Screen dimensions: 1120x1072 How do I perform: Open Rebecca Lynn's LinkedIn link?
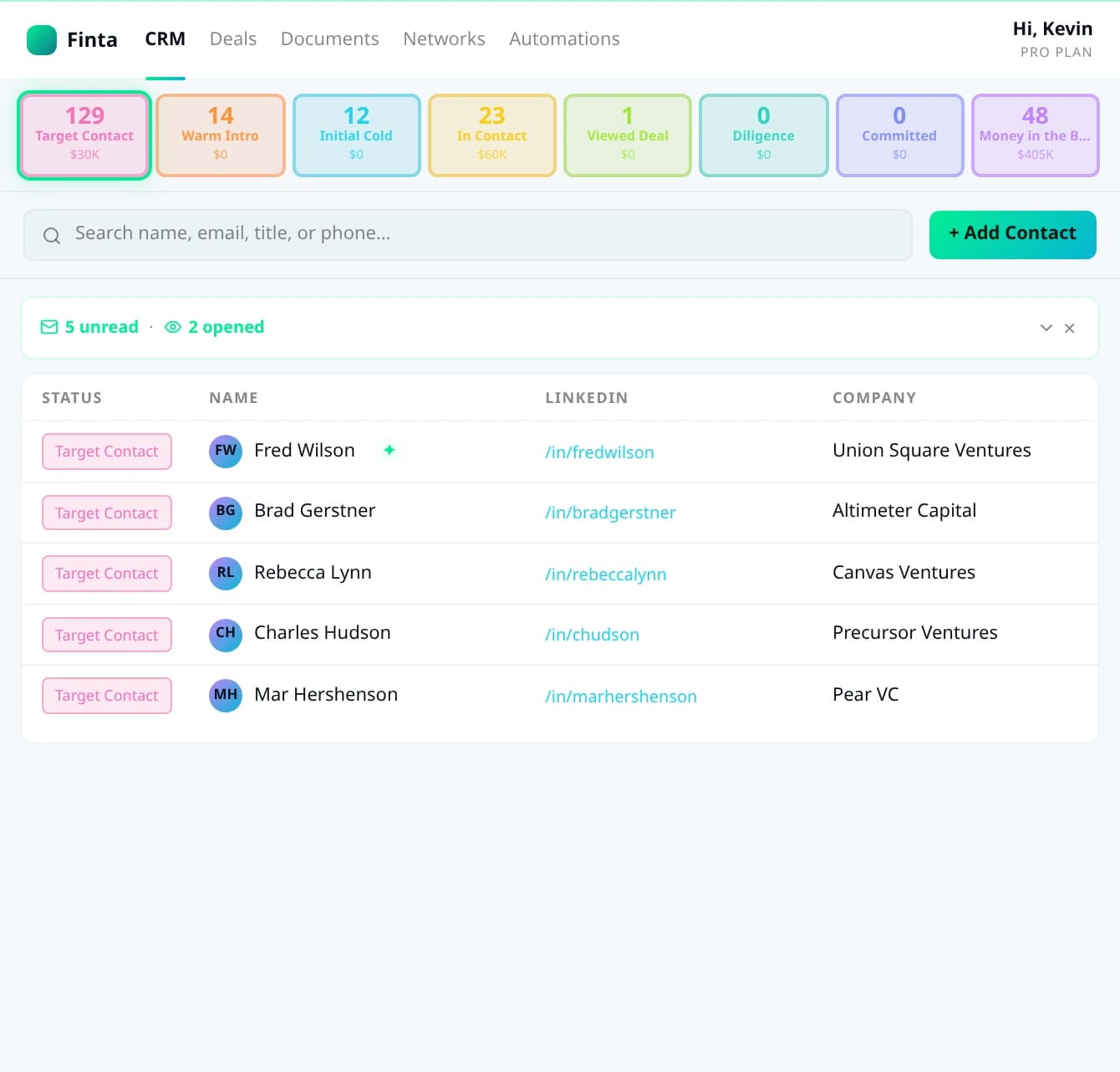605,574
